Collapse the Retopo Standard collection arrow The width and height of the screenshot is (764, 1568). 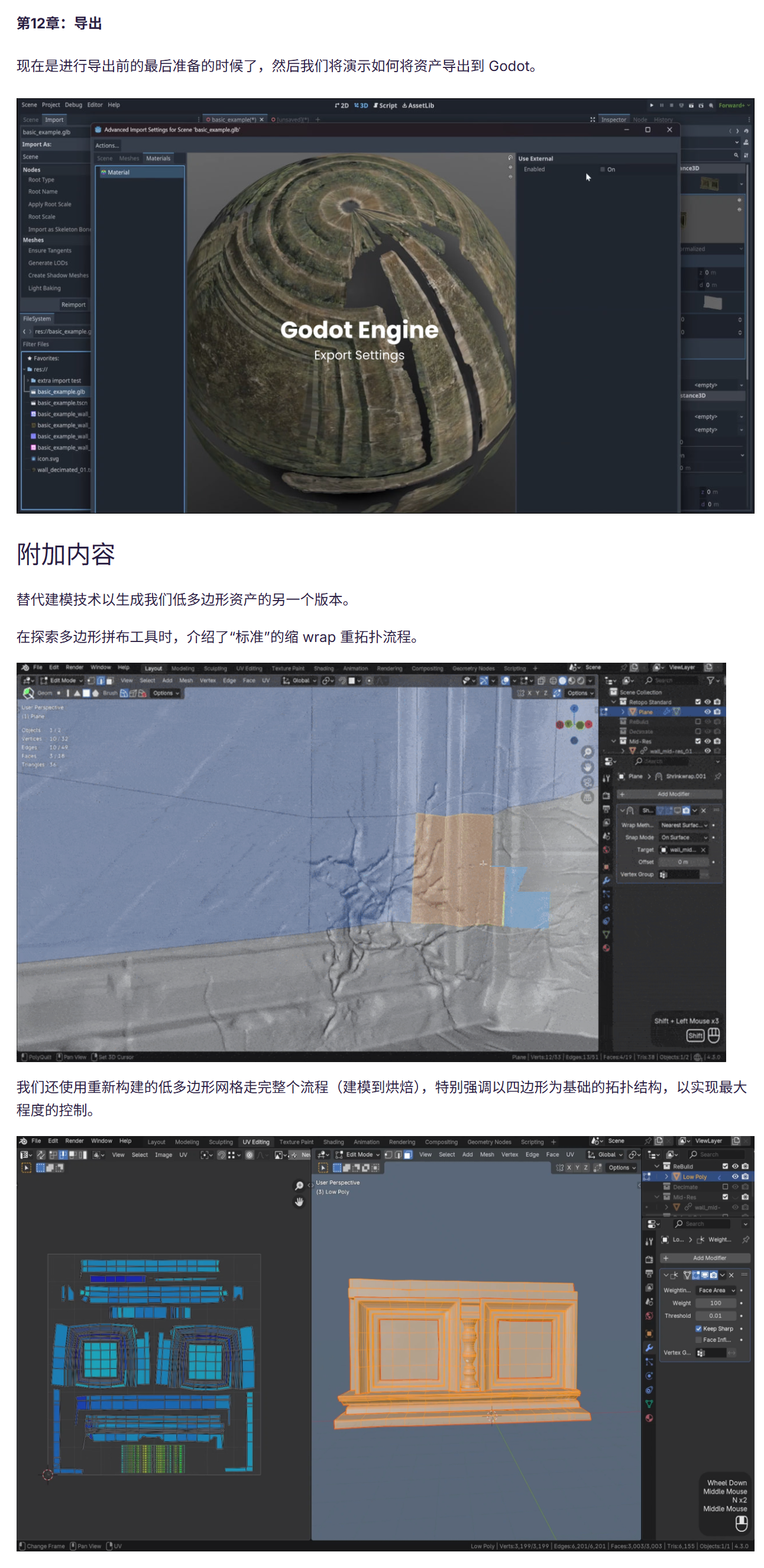tap(614, 702)
